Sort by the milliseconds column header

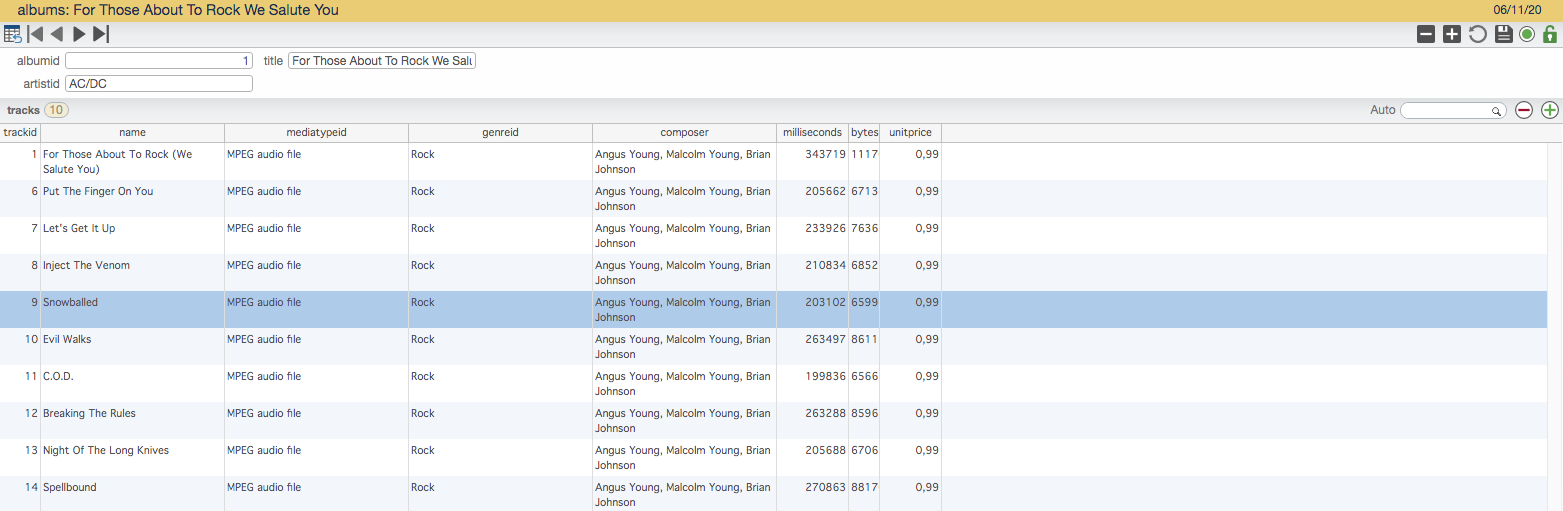(x=812, y=132)
